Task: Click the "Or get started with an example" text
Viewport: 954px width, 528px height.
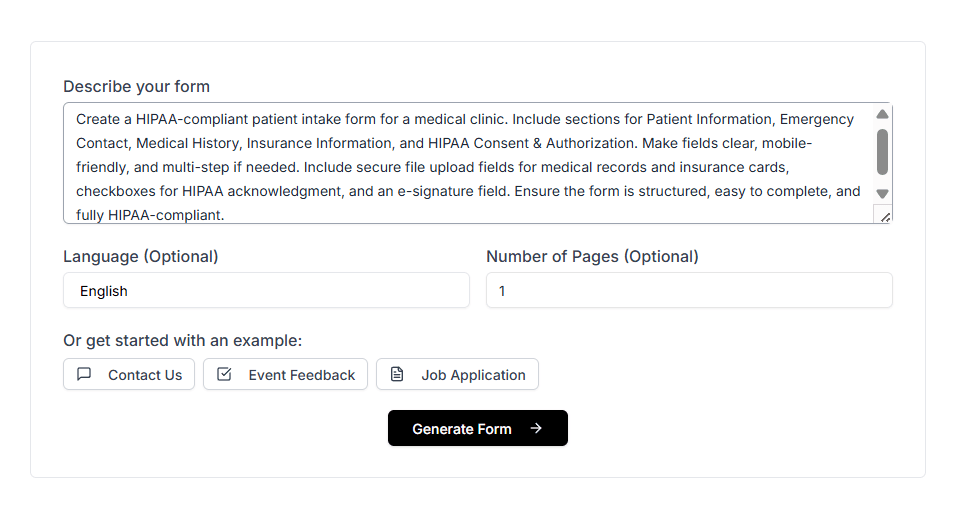Action: 183,340
